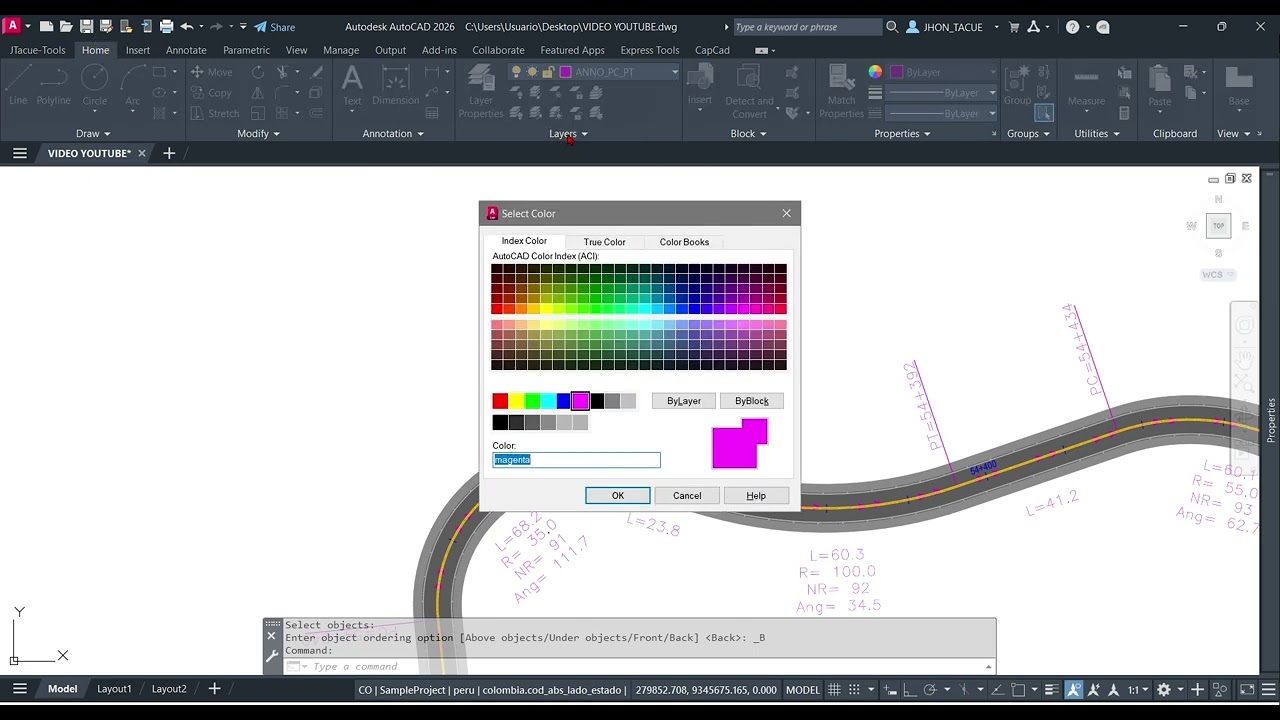This screenshot has height=720, width=1280.
Task: Pick the red standard color swatch
Action: point(500,401)
